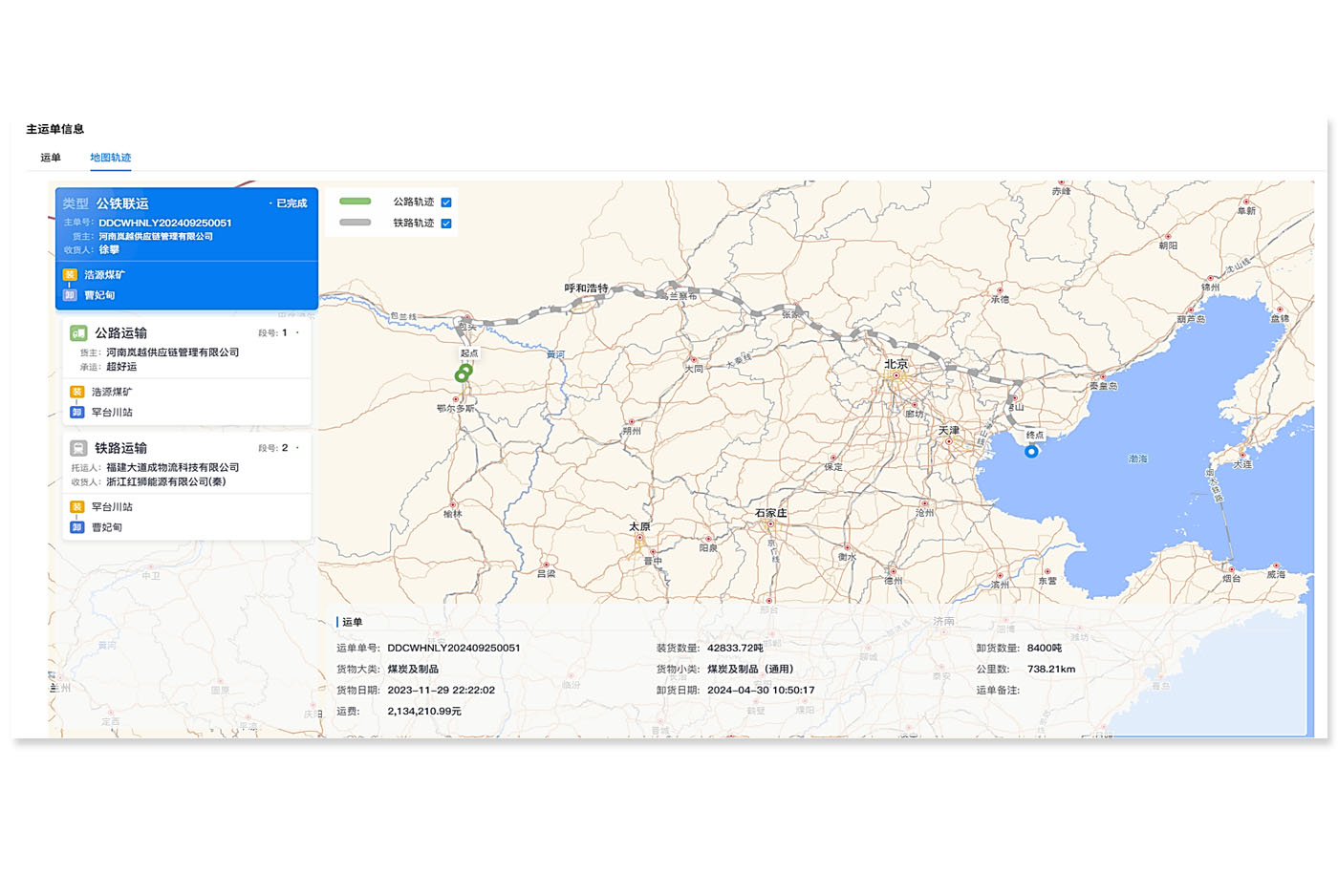1338x896 pixels.
Task: Toggle the 铁路轨迹 checkbox off
Action: [x=446, y=224]
